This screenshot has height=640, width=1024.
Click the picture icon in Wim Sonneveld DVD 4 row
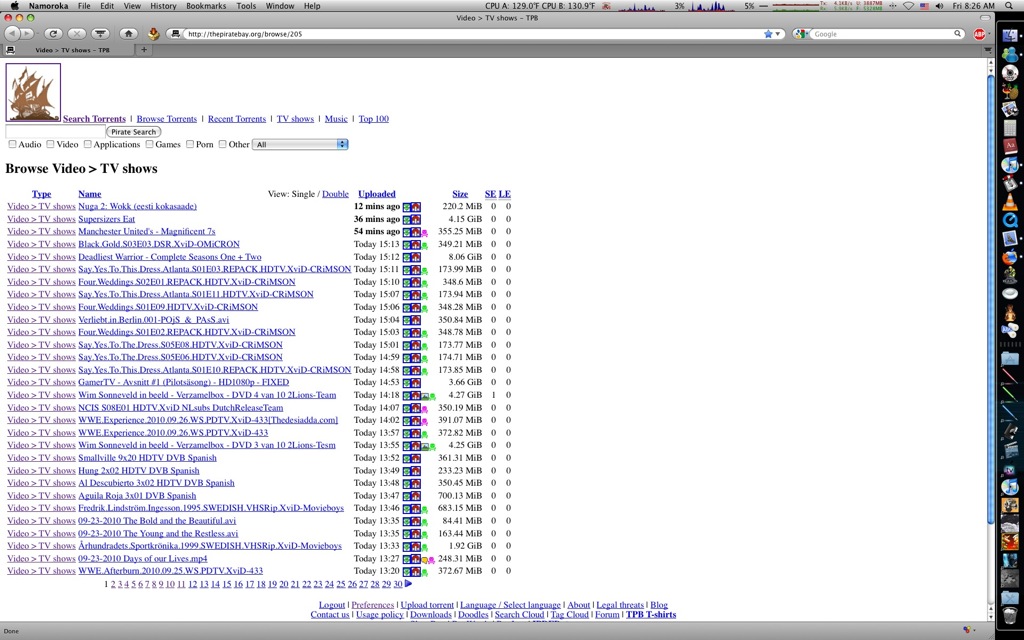(x=425, y=396)
